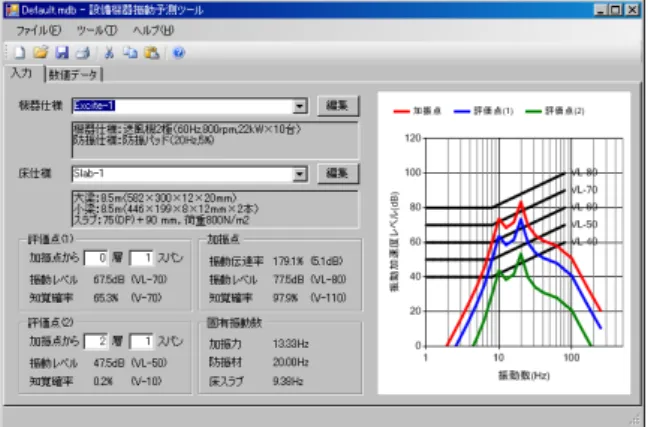Viewport: 648px width, 427px height.
Task: Open help via blue question icon
Action: (x=179, y=52)
